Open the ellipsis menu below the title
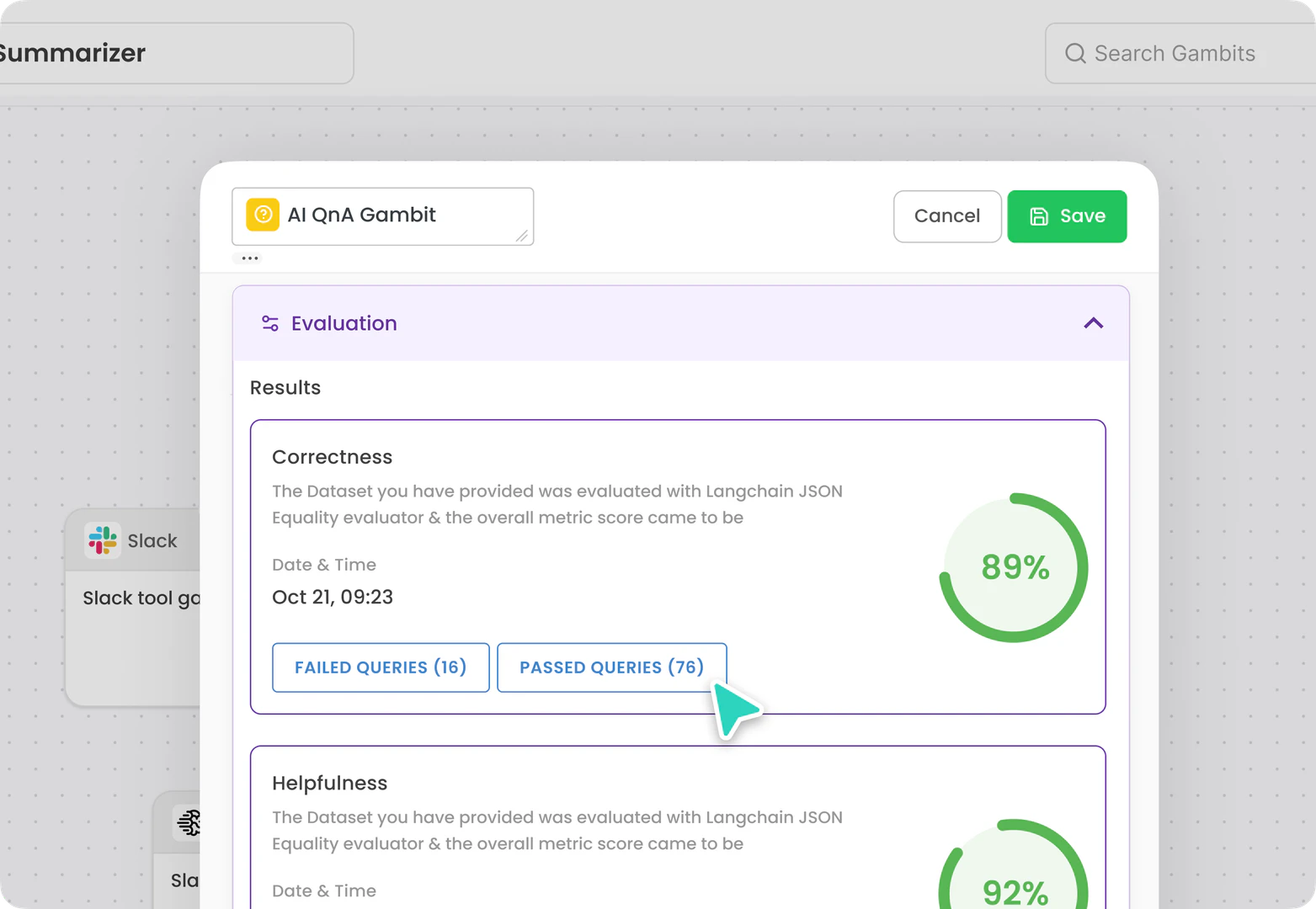 [248, 258]
